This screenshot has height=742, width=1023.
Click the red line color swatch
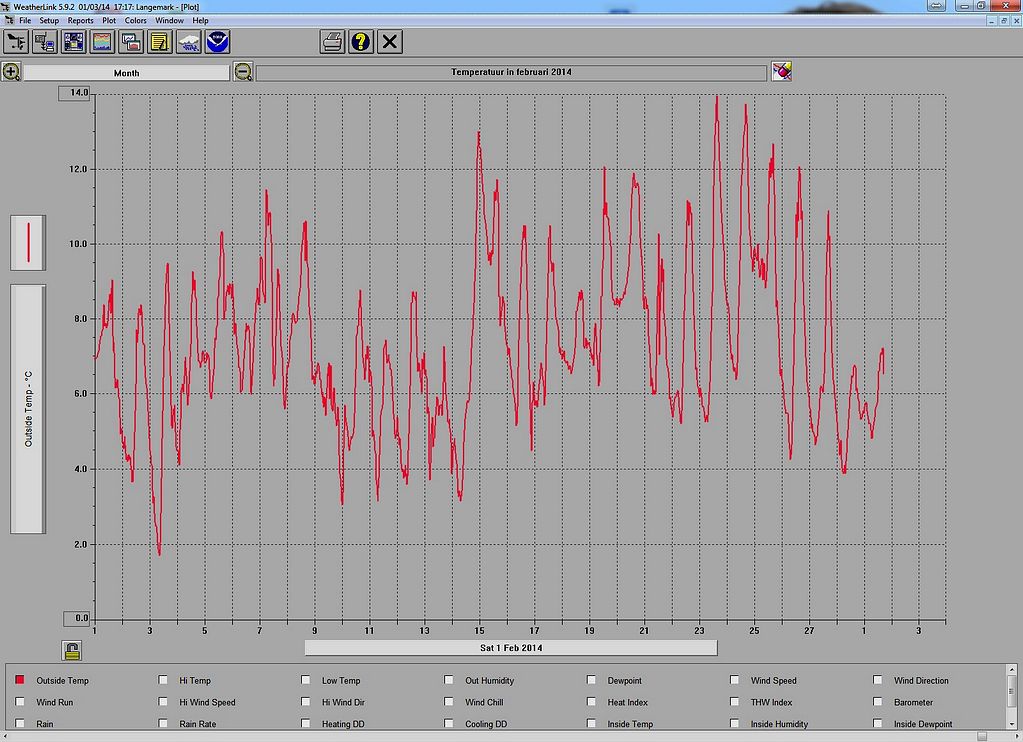click(28, 243)
